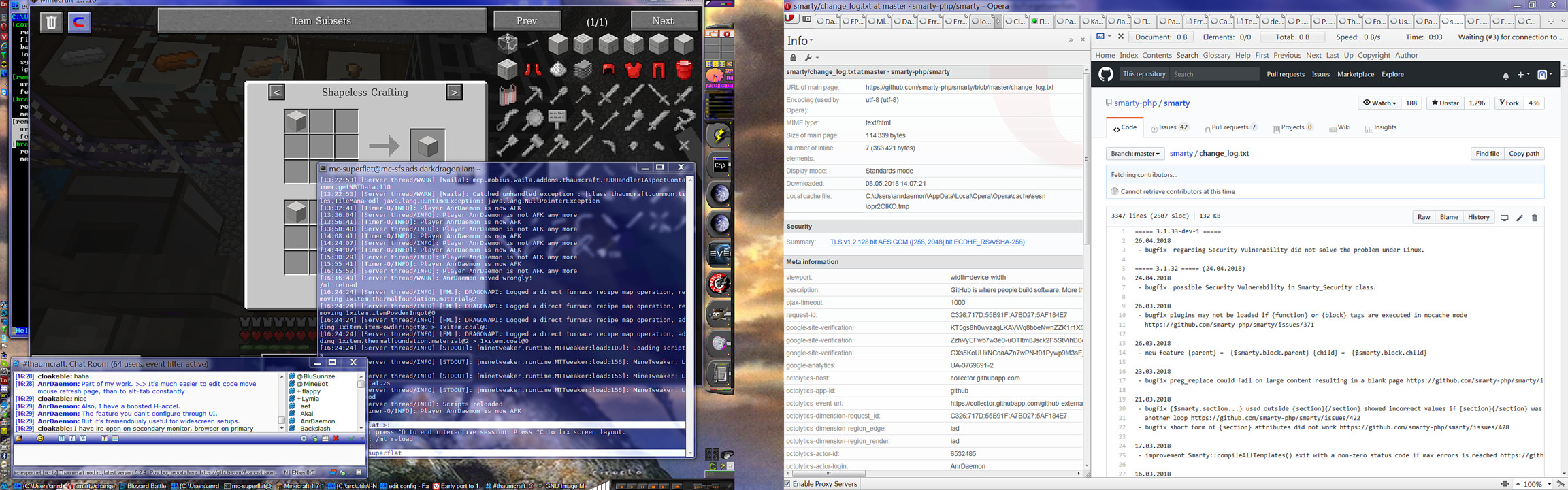Screen dimensions: 1568x490
Task: Select the red chestplate item in the item list
Action: coord(634,69)
